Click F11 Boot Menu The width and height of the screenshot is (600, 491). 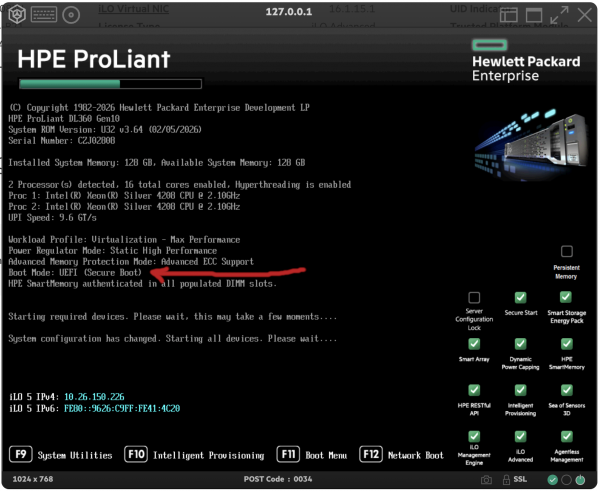pos(312,455)
